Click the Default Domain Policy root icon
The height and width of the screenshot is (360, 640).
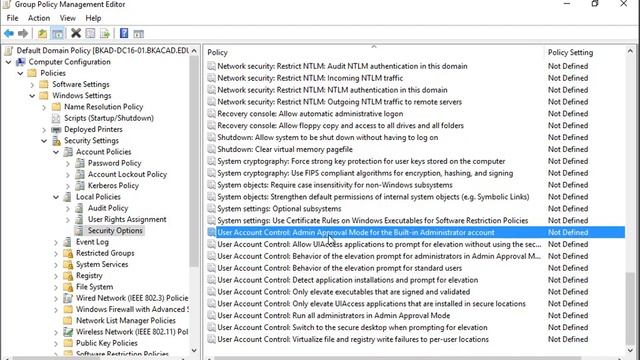coord(8,51)
